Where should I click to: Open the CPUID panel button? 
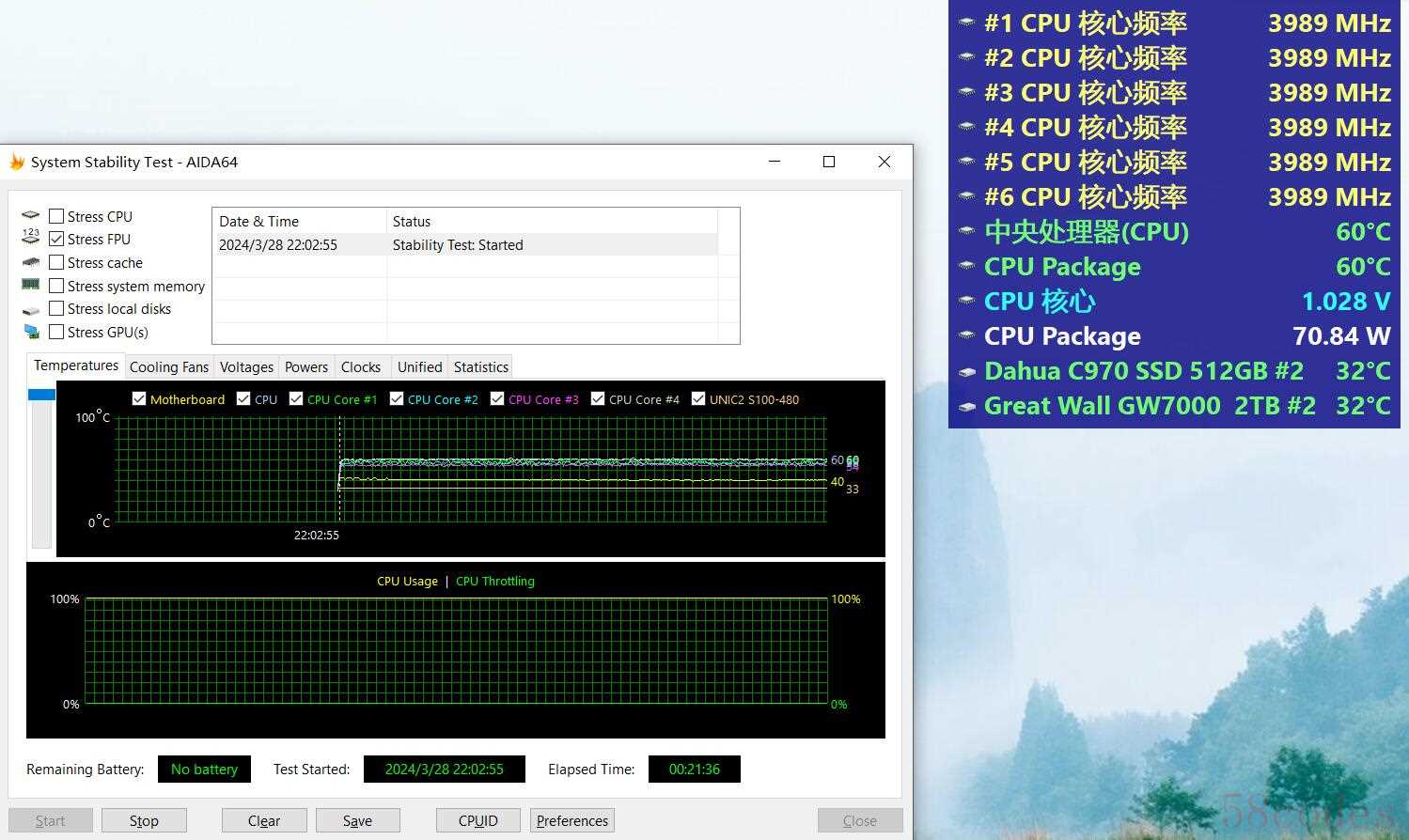click(x=478, y=820)
